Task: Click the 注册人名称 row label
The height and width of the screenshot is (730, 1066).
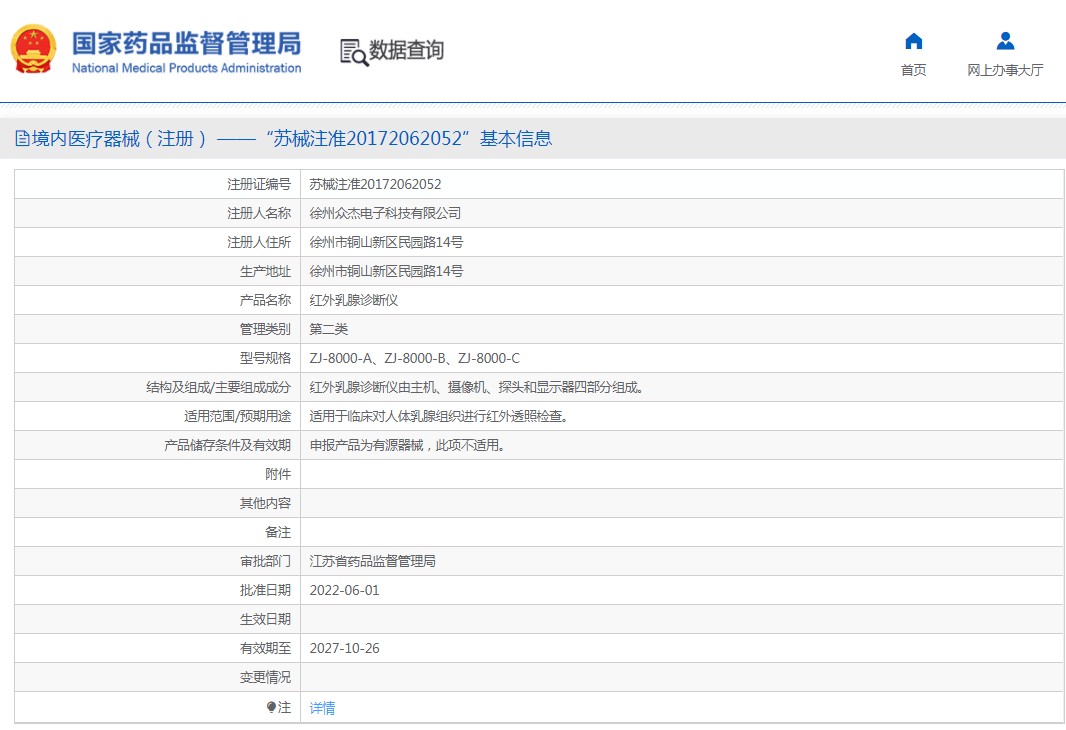Action: (x=258, y=213)
